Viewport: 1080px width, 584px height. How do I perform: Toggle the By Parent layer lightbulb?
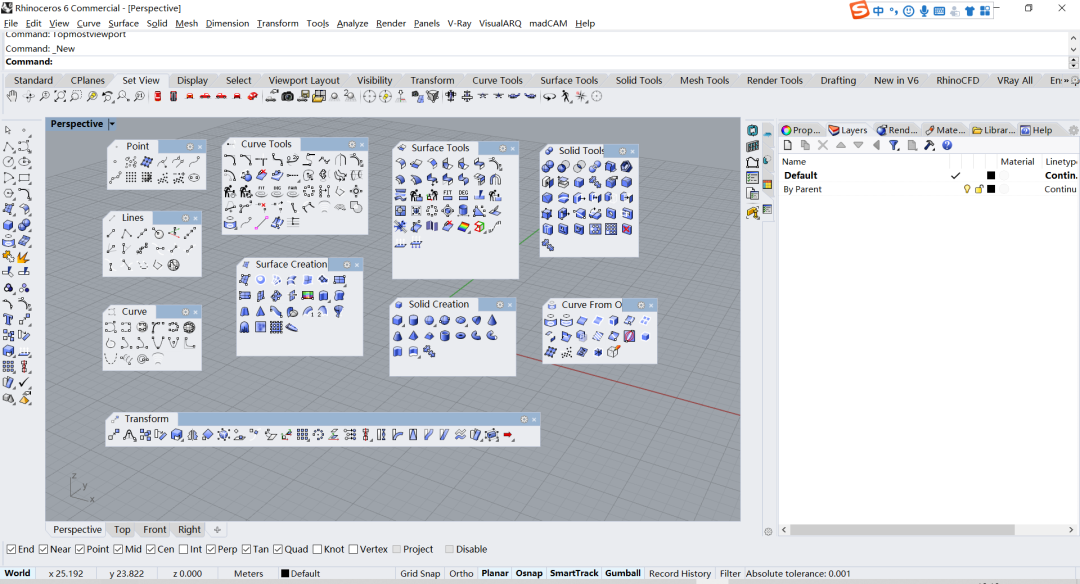pyautogui.click(x=966, y=189)
